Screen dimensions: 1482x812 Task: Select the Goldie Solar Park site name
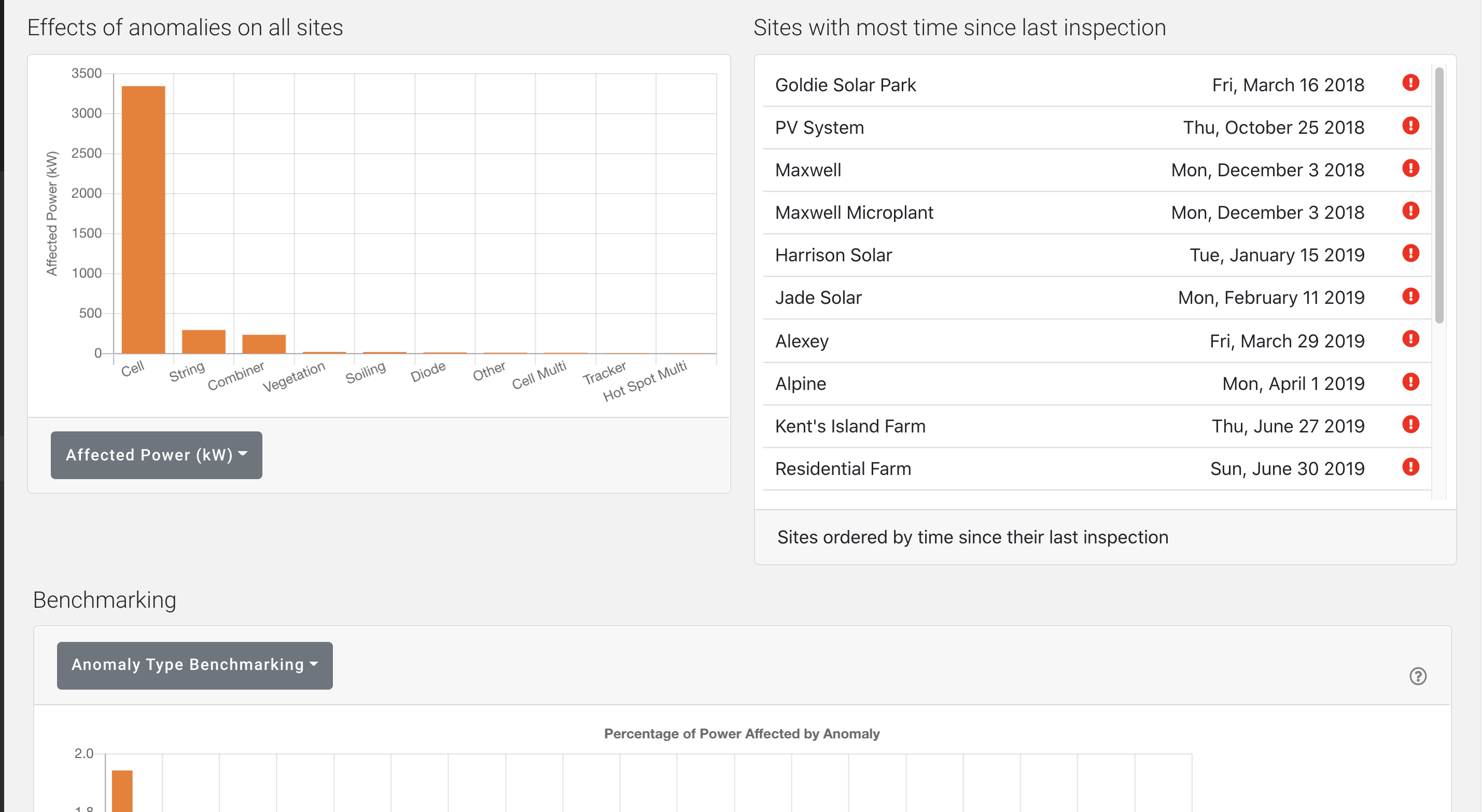845,85
